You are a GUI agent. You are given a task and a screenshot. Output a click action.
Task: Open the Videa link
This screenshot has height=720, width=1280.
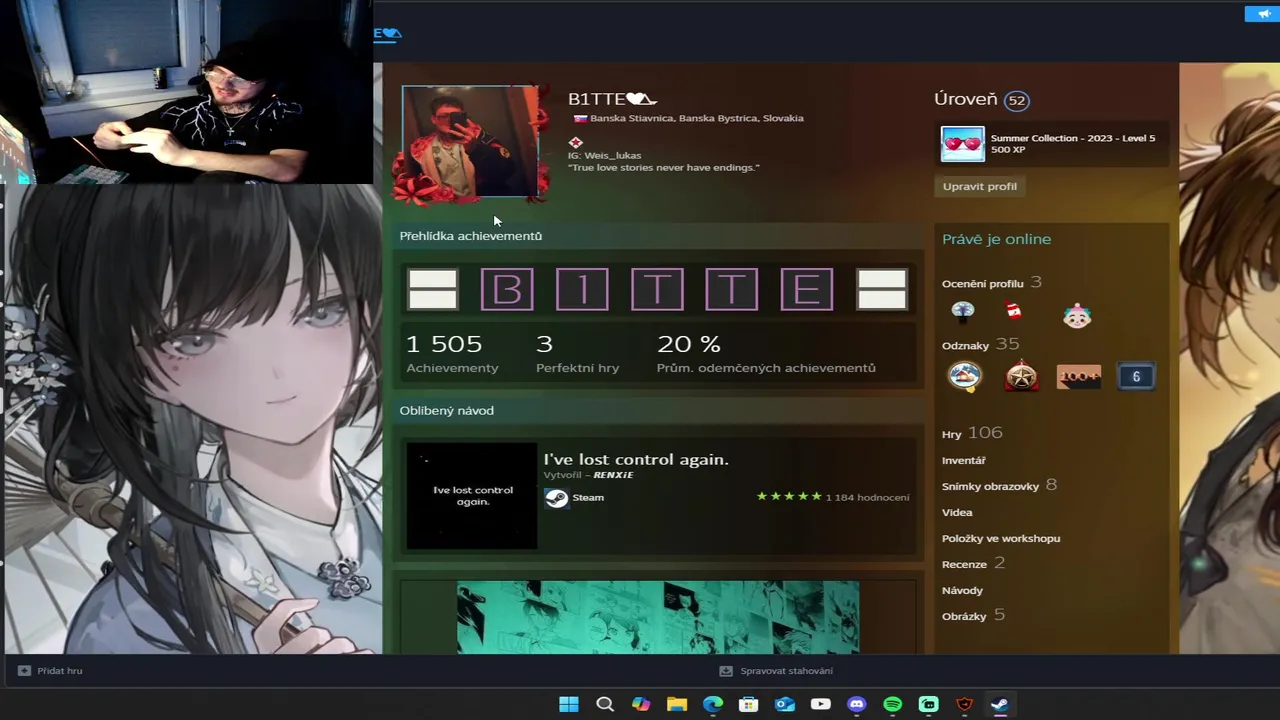point(957,512)
